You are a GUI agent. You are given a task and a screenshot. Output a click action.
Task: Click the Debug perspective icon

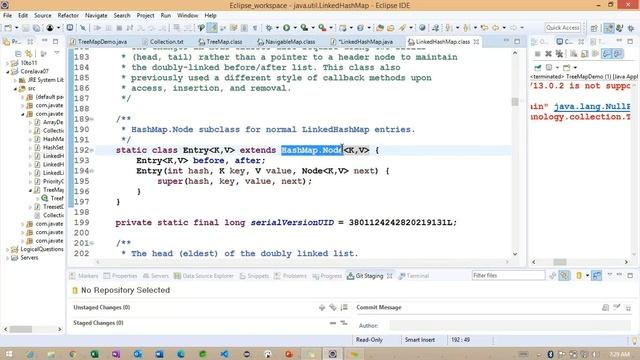(x=631, y=28)
